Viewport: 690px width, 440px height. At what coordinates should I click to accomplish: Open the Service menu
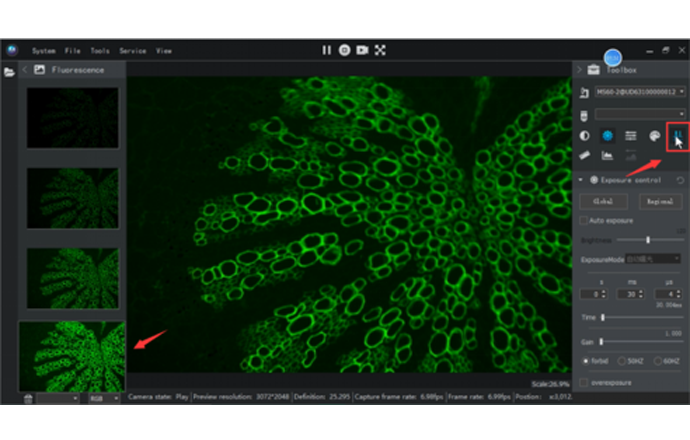(132, 51)
